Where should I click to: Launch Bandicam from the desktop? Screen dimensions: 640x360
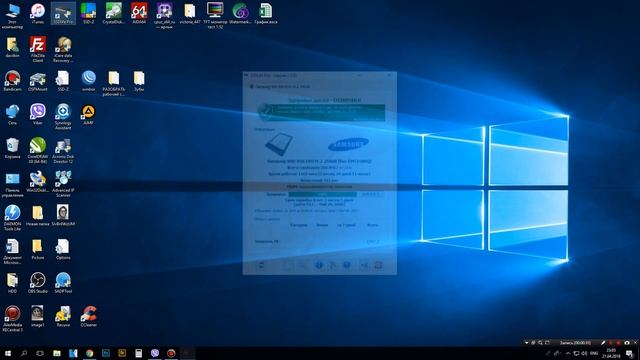(12, 81)
